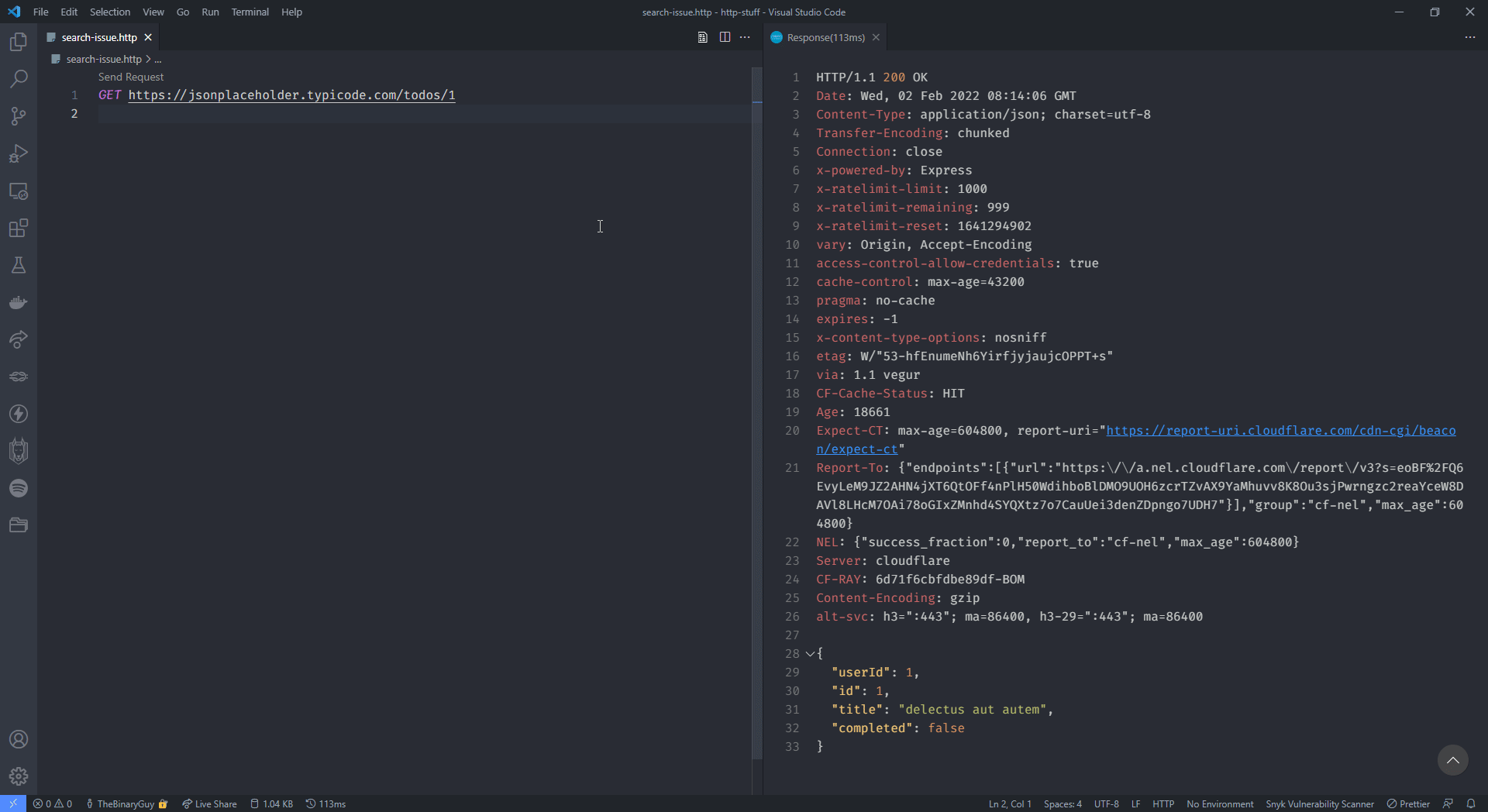Image resolution: width=1488 pixels, height=812 pixels.
Task: Open the Search panel
Action: click(x=19, y=78)
